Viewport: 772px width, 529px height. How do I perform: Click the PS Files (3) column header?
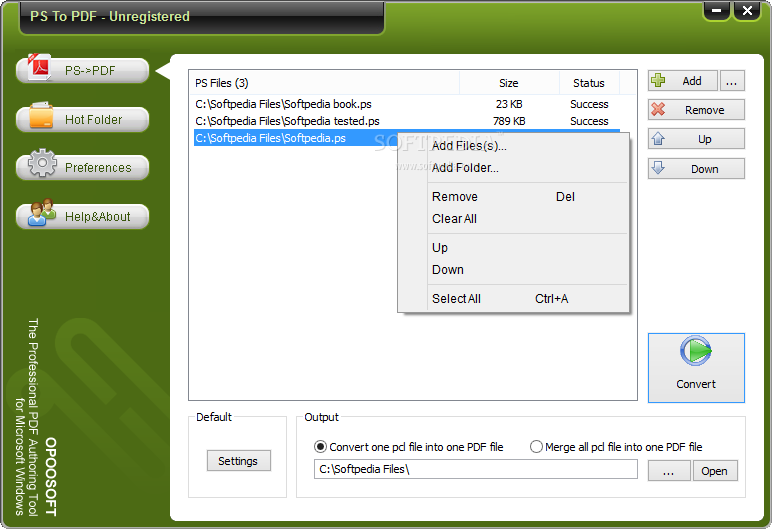(324, 83)
